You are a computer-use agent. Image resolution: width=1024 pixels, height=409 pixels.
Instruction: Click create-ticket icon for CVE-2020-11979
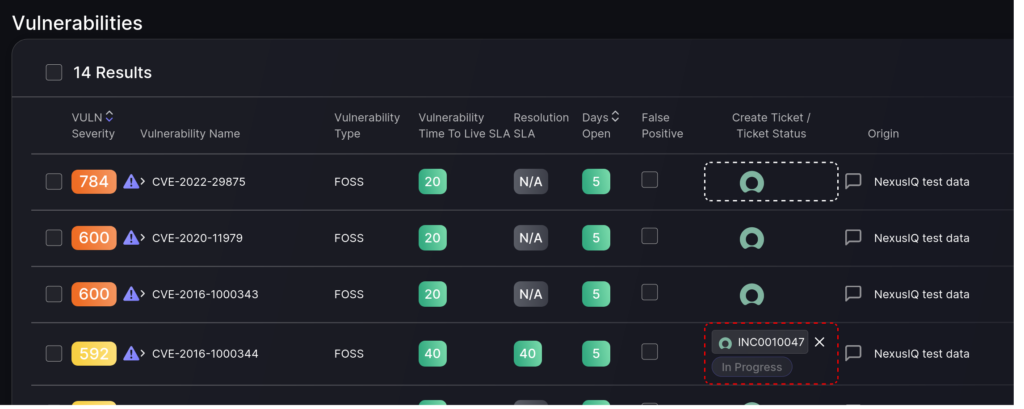(752, 238)
